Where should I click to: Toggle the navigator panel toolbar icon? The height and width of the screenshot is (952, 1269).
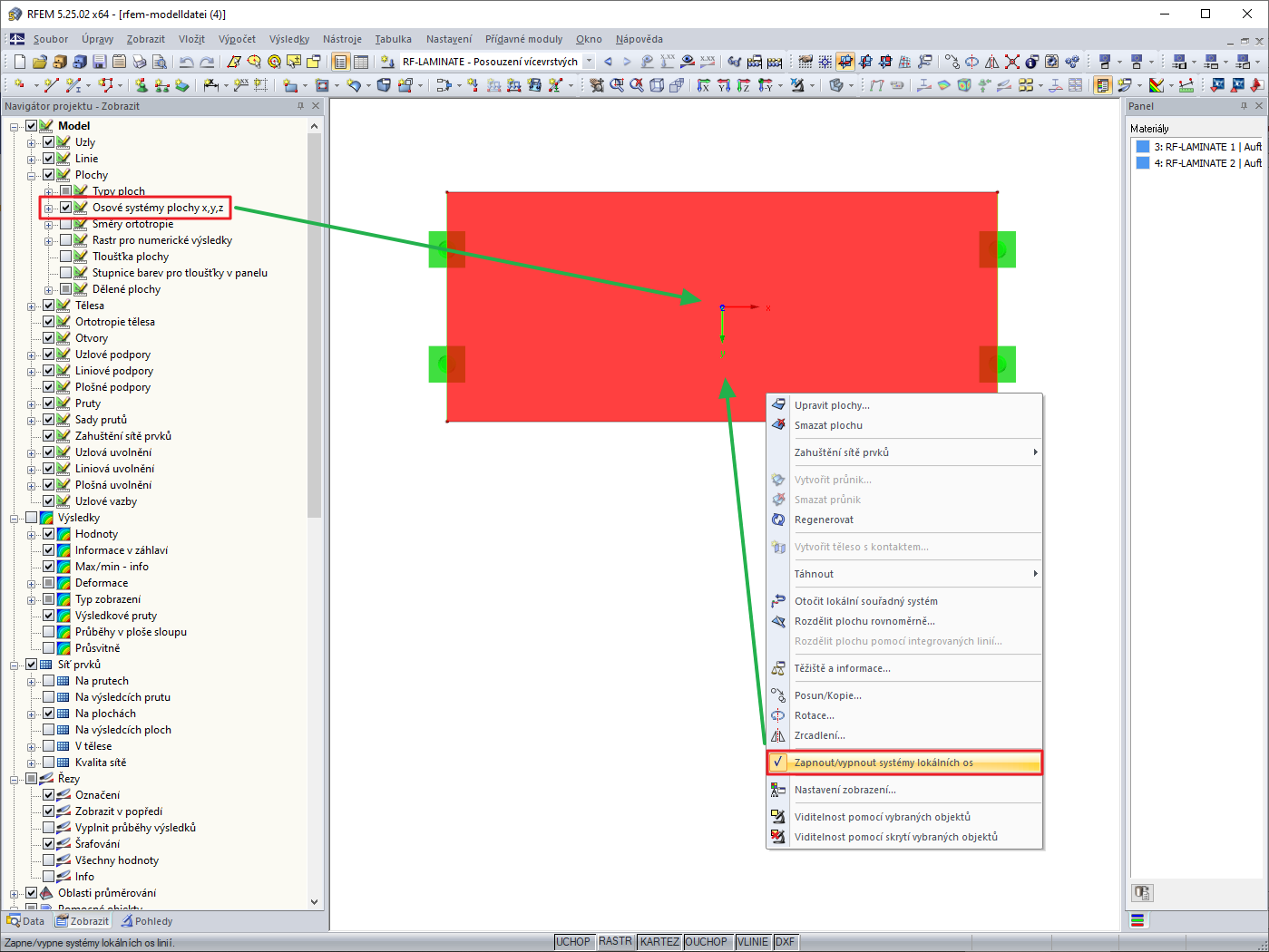coord(340,62)
